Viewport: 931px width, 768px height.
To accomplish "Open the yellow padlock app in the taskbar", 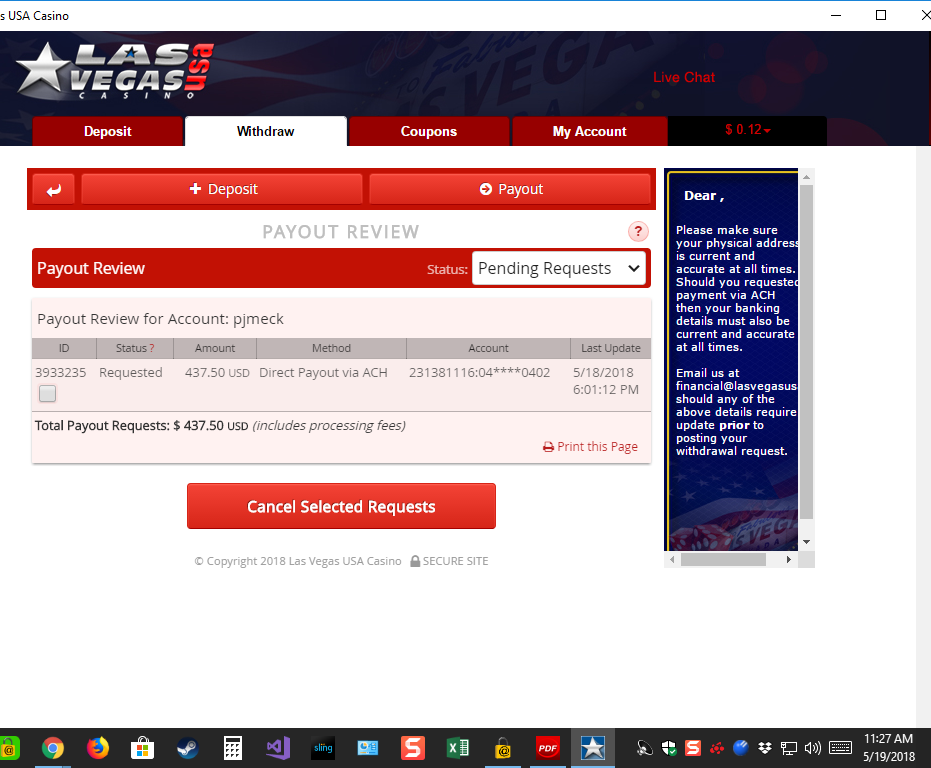I will point(503,748).
